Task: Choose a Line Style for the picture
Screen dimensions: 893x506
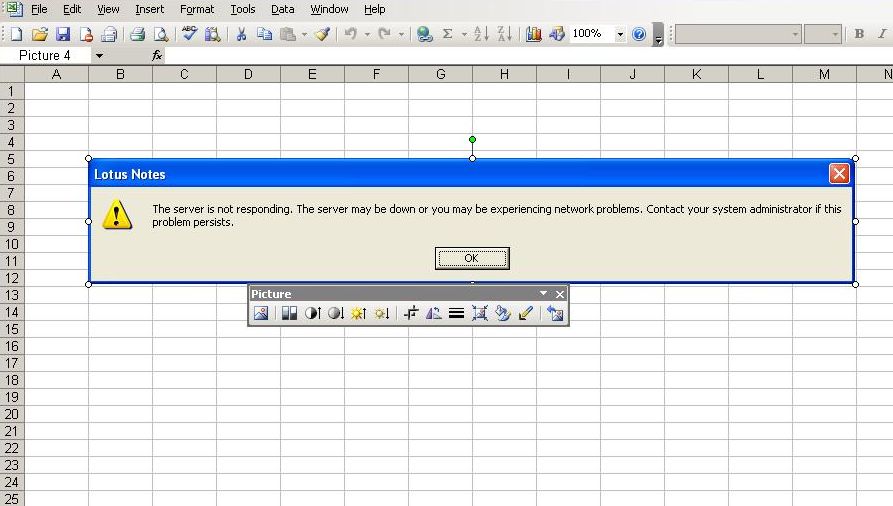Action: coord(456,313)
